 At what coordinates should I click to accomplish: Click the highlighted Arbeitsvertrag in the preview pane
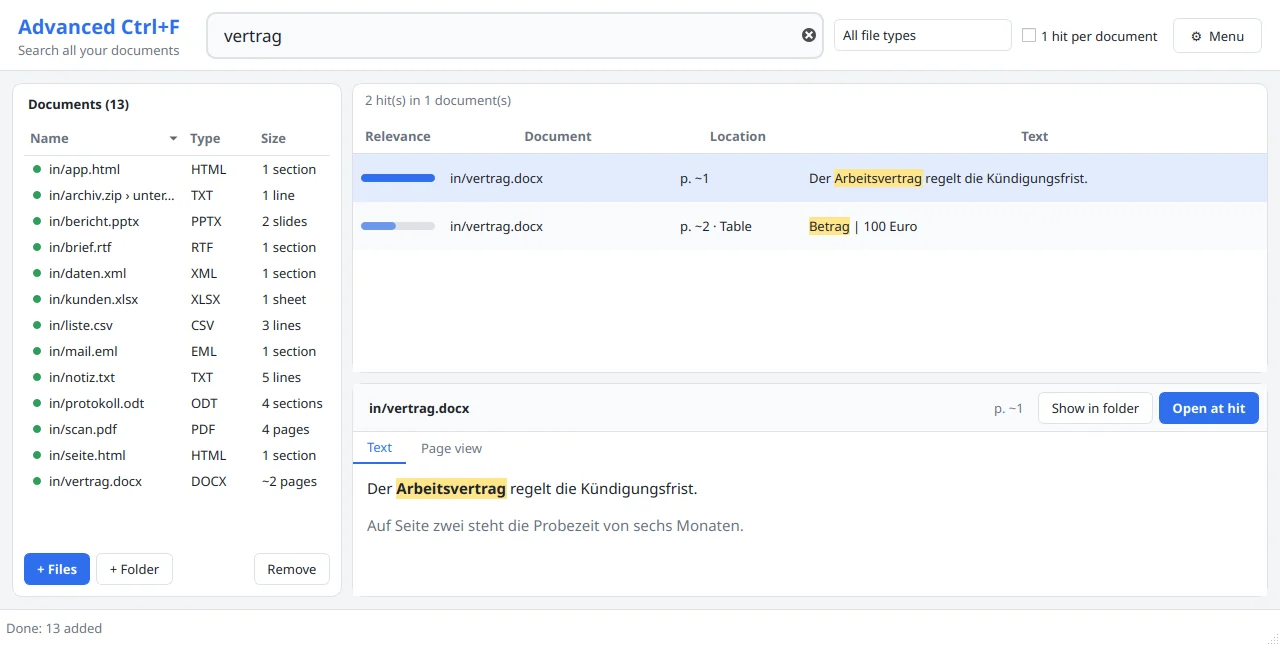451,489
